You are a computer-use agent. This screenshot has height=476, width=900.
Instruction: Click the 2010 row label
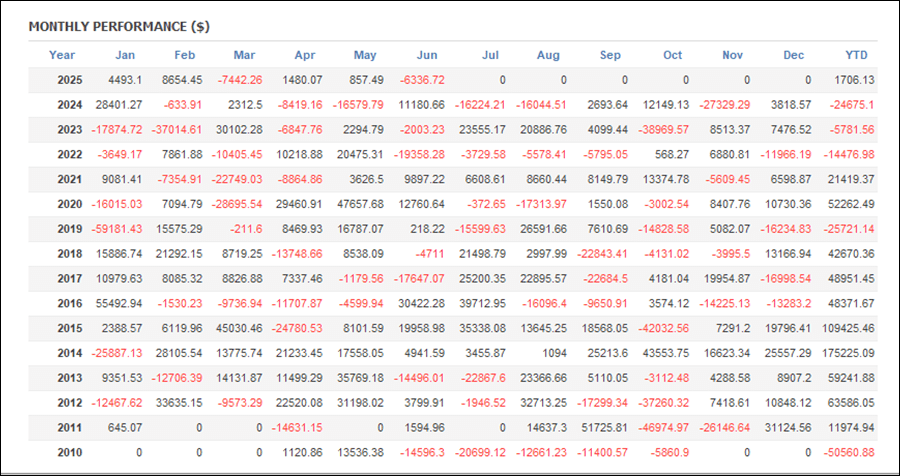pos(70,452)
